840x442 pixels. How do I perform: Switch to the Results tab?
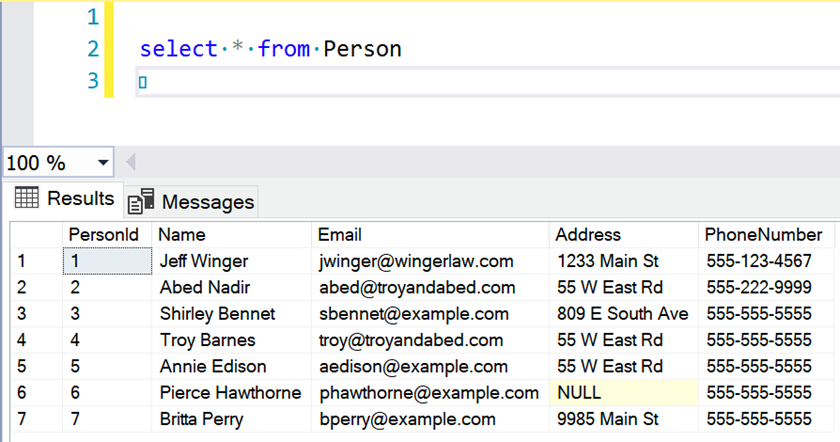click(64, 198)
